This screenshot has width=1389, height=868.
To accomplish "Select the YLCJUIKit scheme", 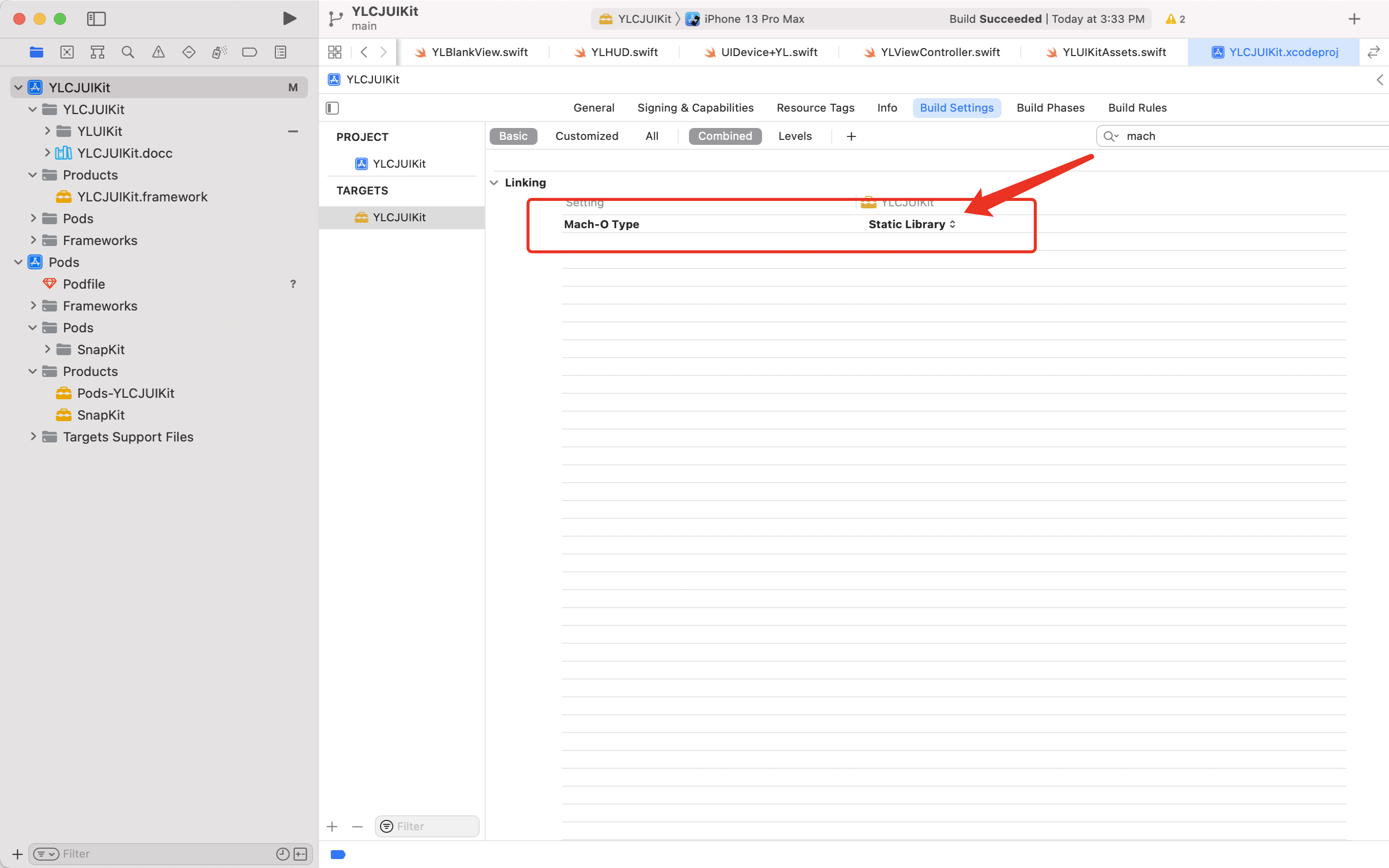I will tap(635, 19).
